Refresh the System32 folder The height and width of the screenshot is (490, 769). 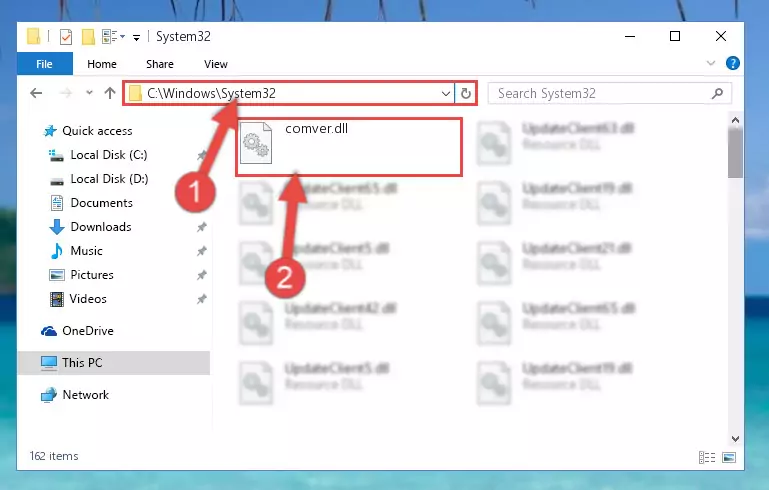tap(465, 93)
